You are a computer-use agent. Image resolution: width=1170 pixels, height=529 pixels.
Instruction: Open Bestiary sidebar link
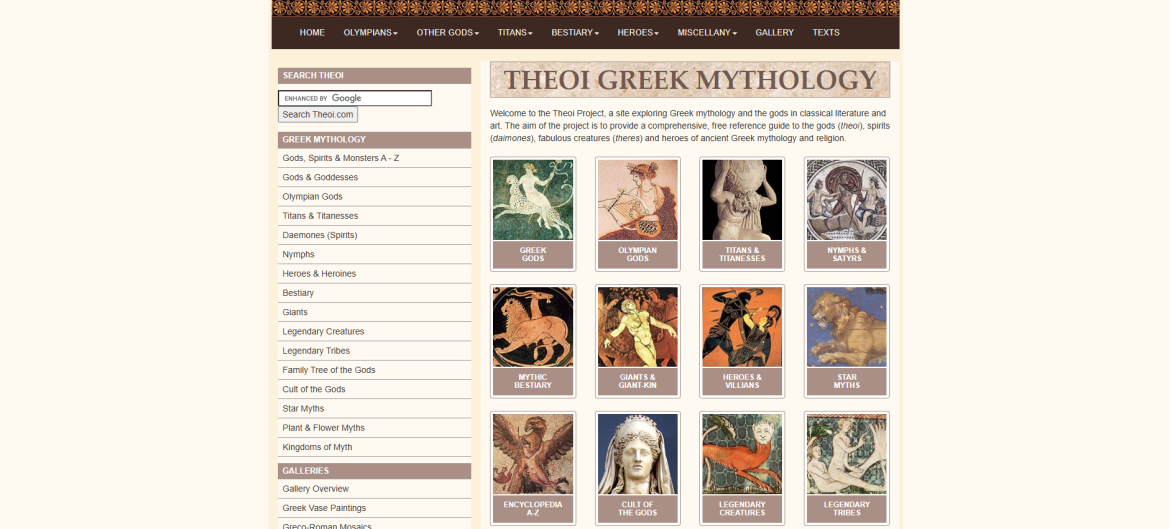pyautogui.click(x=374, y=293)
